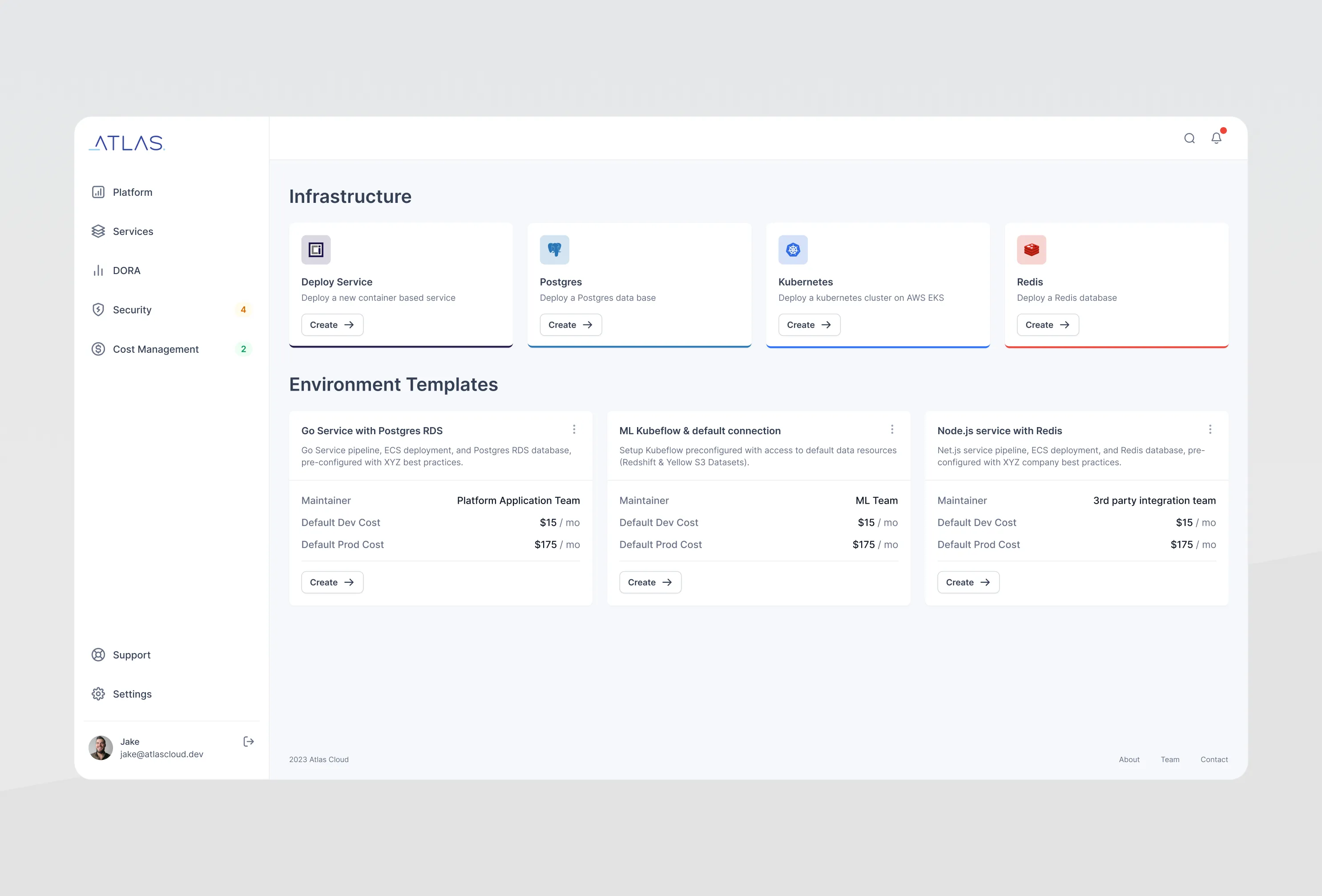Screen dimensions: 1322x896
Task: Click Create on the Kubernetes card
Action: tap(809, 325)
